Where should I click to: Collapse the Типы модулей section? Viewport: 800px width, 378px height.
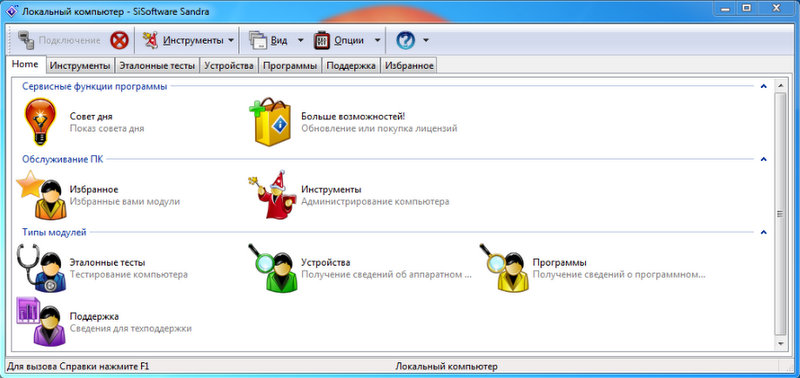tap(763, 232)
